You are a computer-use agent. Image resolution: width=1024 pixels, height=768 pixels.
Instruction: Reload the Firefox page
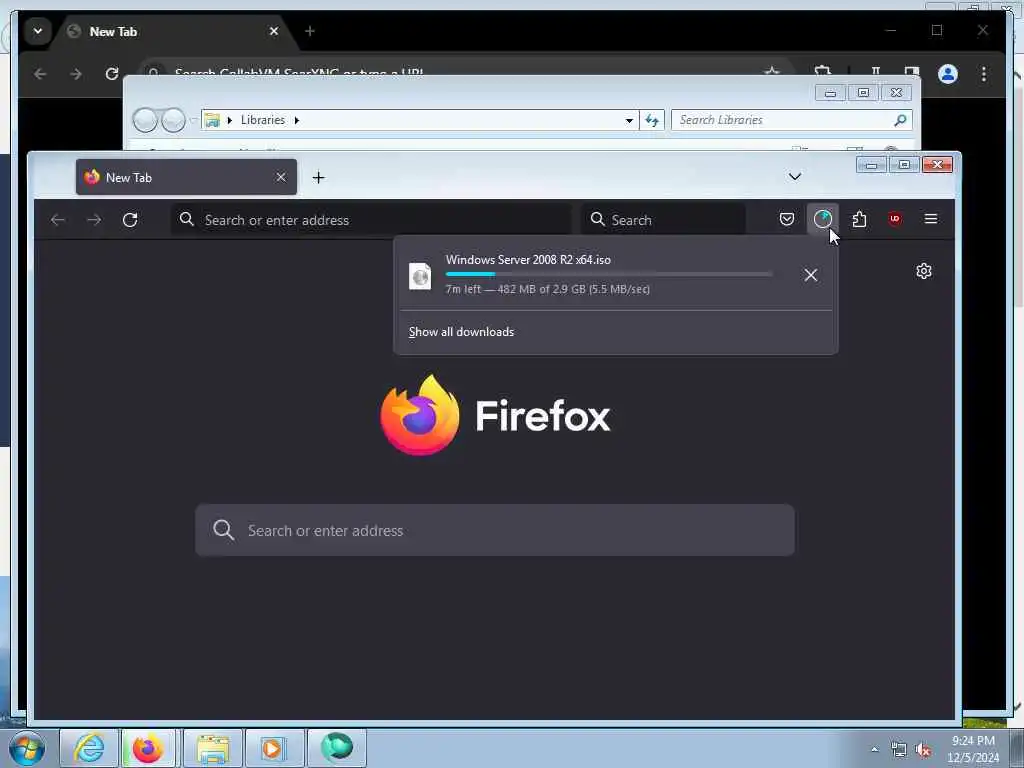pyautogui.click(x=130, y=220)
